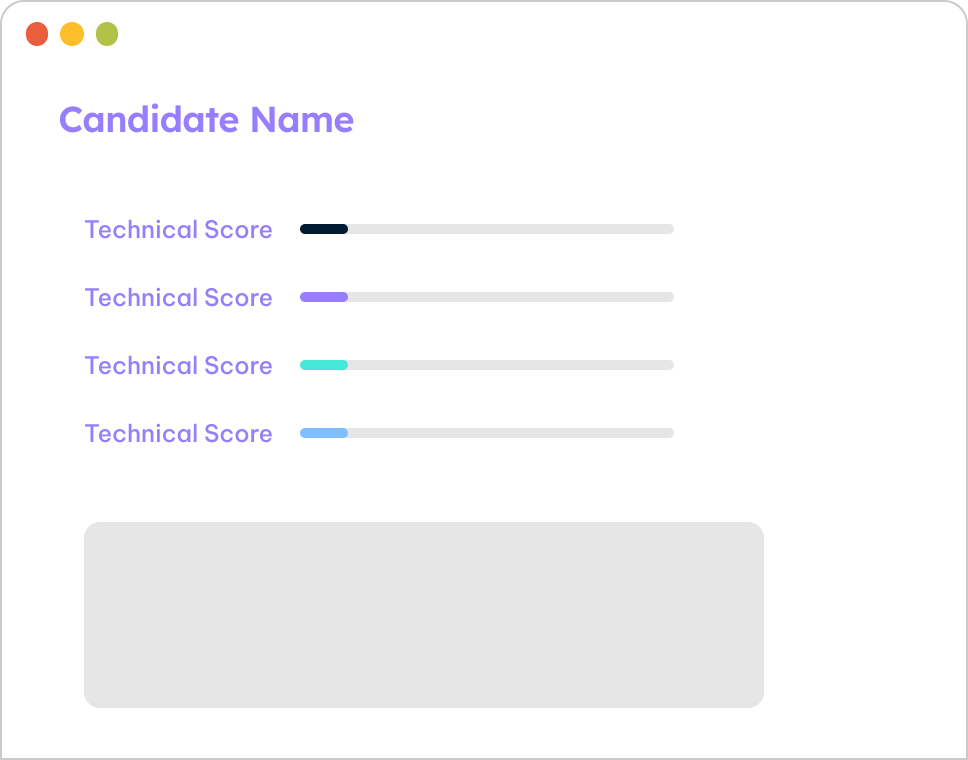Click the gray track of the navy progress bar

click(511, 229)
